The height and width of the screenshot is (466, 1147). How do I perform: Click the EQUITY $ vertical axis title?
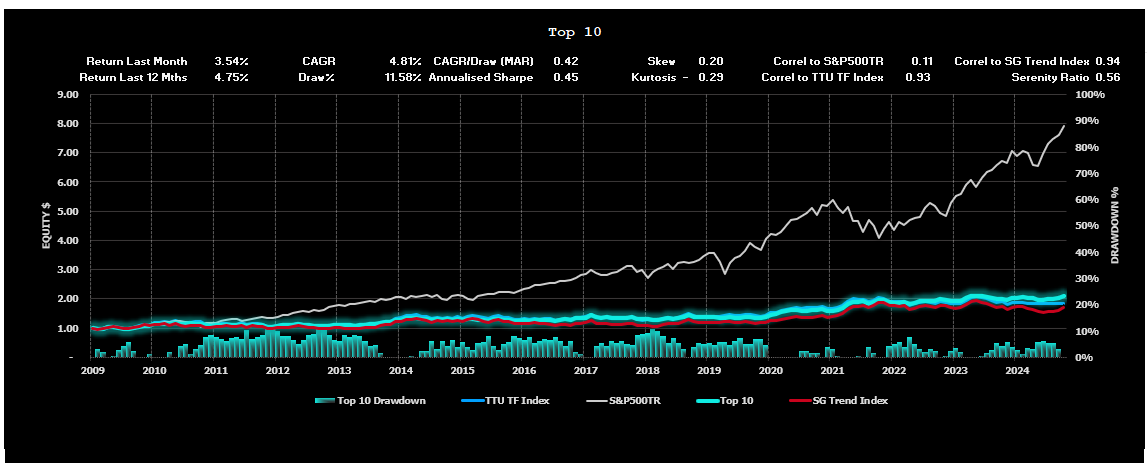pyautogui.click(x=46, y=225)
